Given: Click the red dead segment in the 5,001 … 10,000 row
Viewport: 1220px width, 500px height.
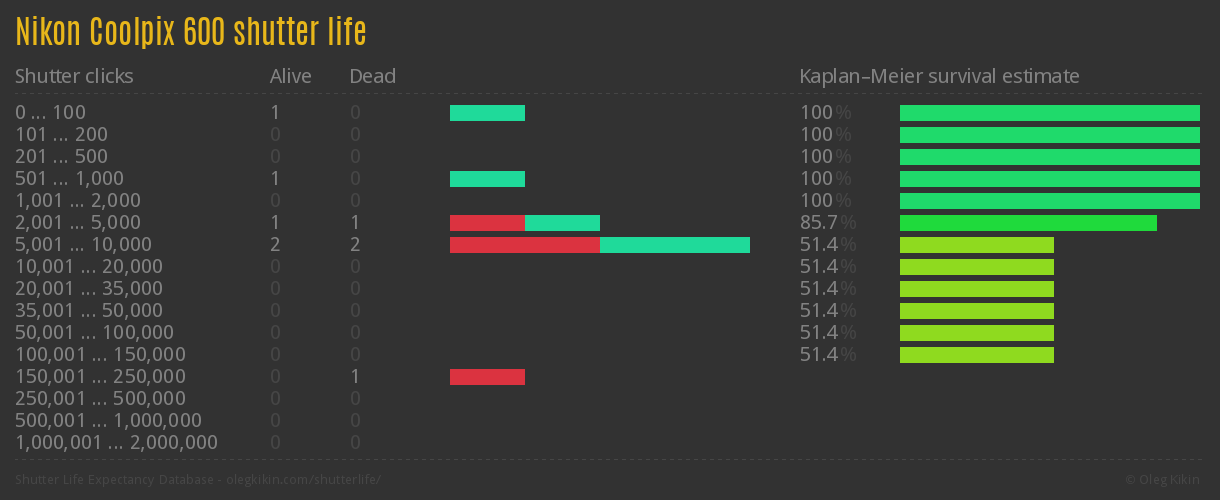Looking at the screenshot, I should pyautogui.click(x=524, y=245).
